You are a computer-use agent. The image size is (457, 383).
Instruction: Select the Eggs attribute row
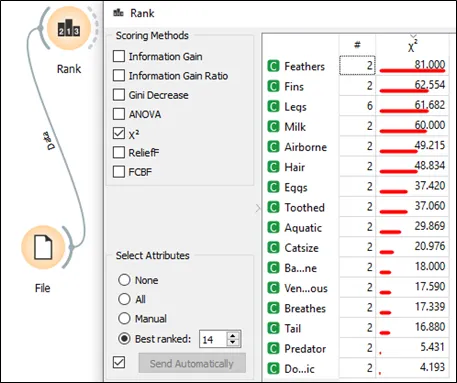coord(356,187)
